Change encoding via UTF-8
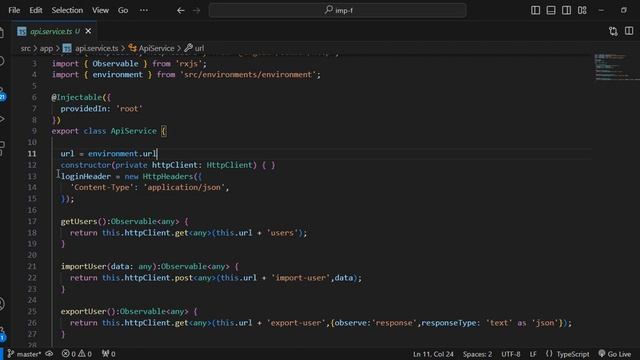The height and width of the screenshot is (360, 640). [x=511, y=354]
